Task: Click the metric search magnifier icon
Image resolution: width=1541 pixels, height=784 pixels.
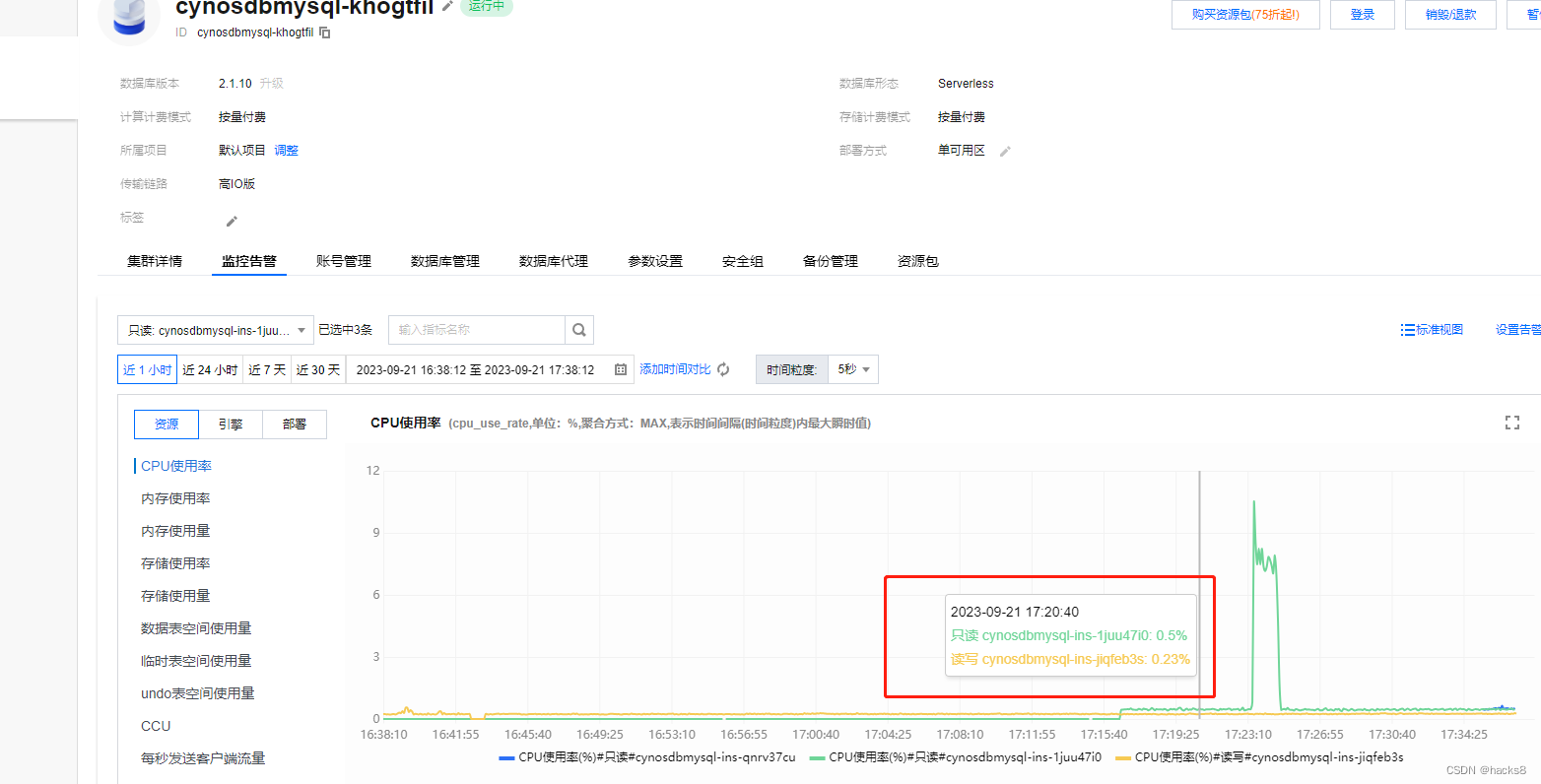Action: click(x=579, y=330)
